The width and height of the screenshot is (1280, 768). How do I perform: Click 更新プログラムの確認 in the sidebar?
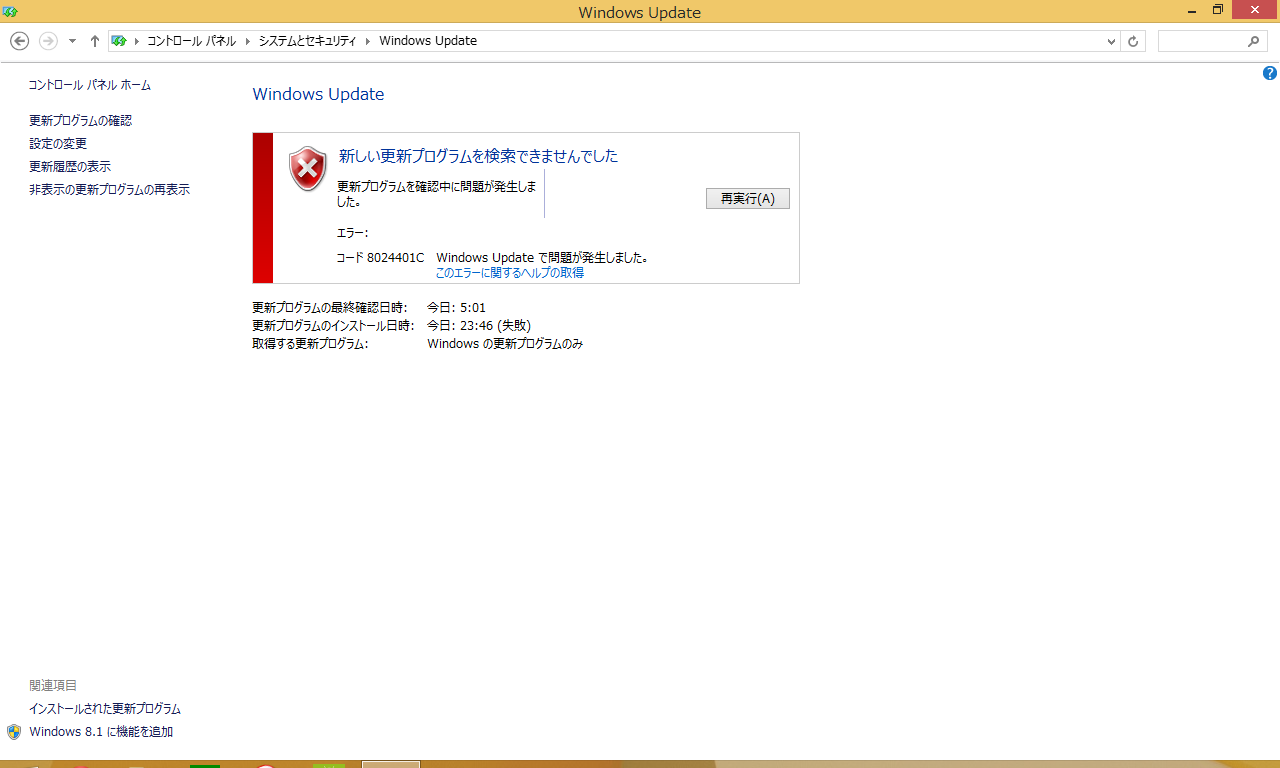[80, 120]
